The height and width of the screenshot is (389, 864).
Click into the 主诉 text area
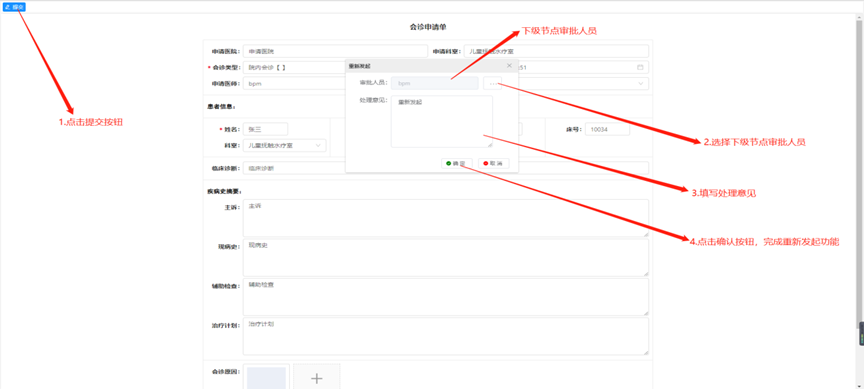click(x=446, y=218)
